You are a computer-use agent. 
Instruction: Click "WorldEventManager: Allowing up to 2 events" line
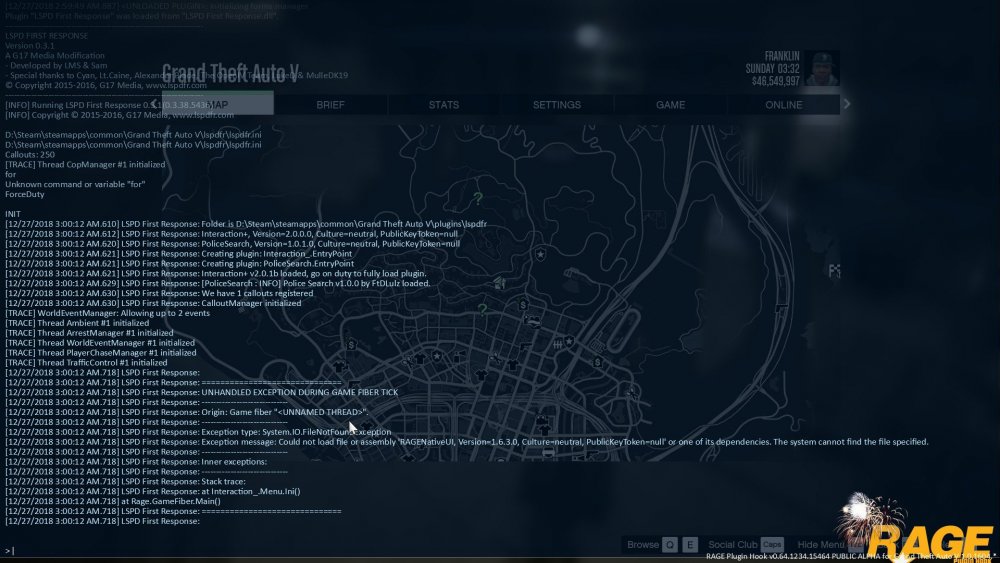(107, 313)
